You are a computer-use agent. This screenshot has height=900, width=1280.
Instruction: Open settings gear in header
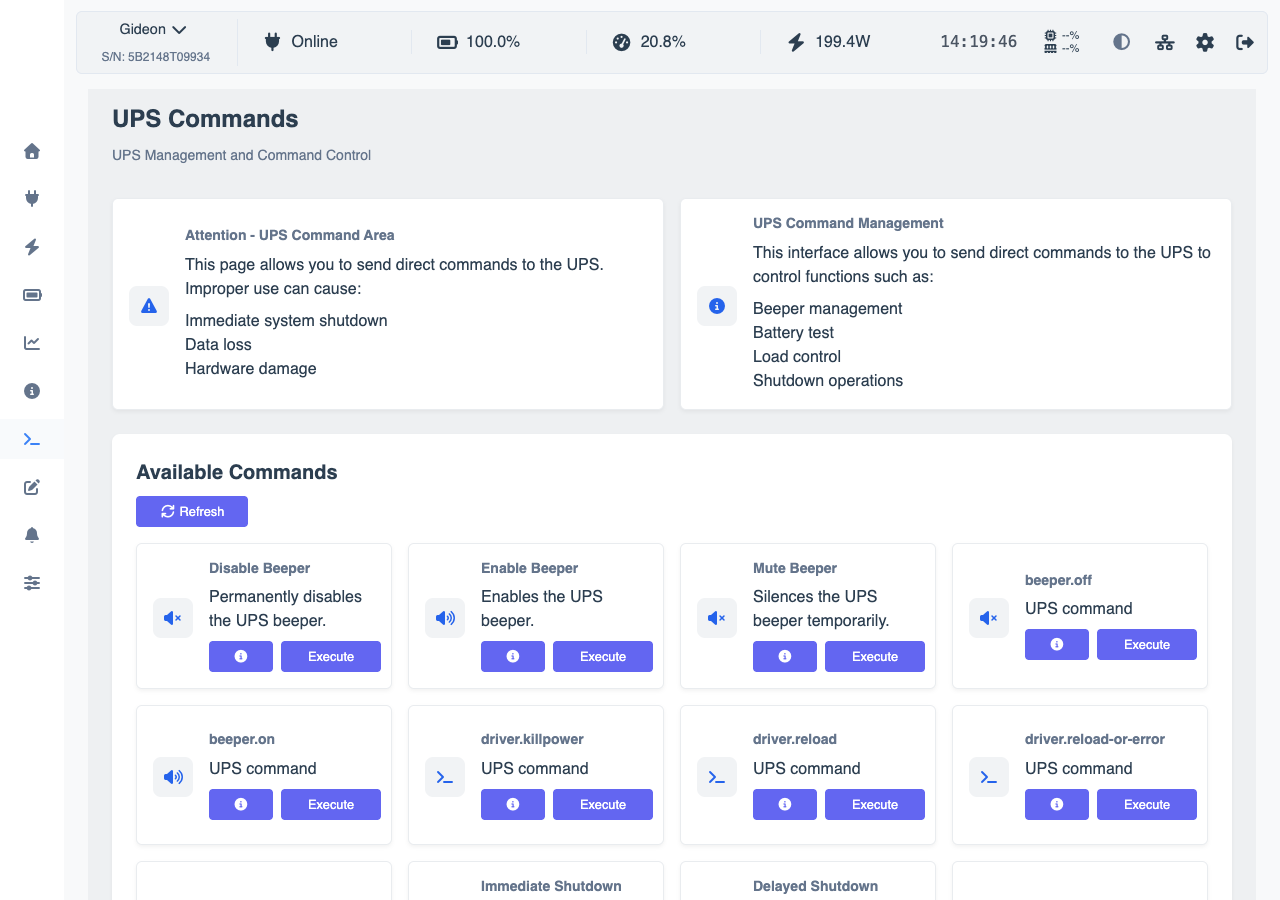tap(1205, 42)
